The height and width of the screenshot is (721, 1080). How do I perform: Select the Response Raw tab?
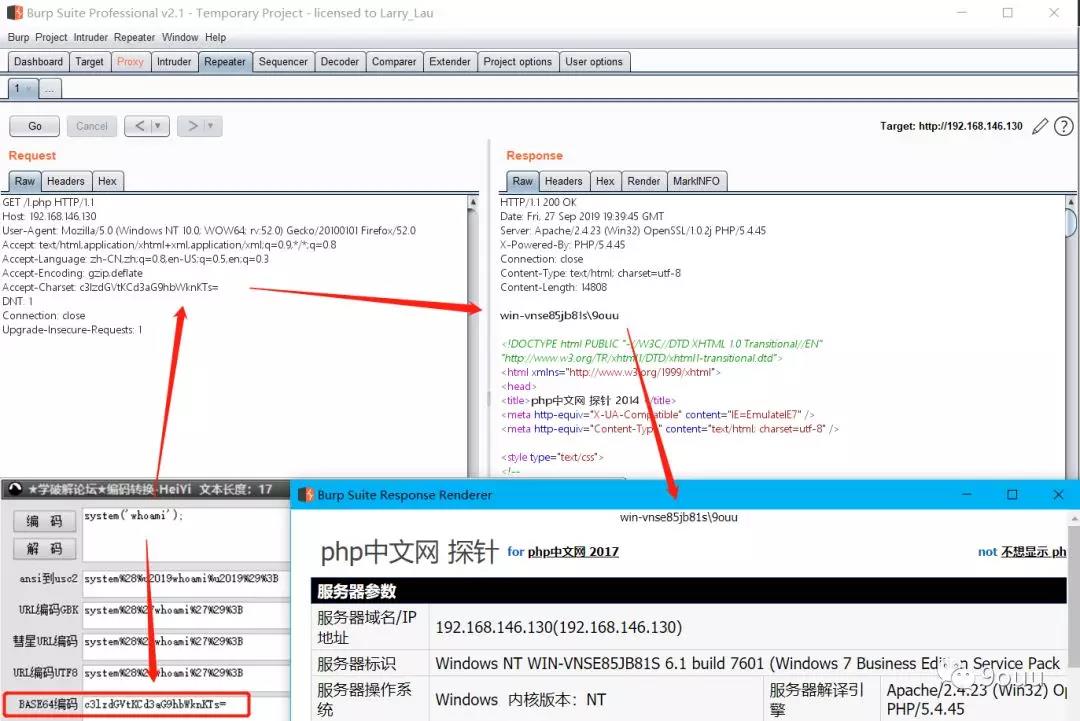(523, 181)
